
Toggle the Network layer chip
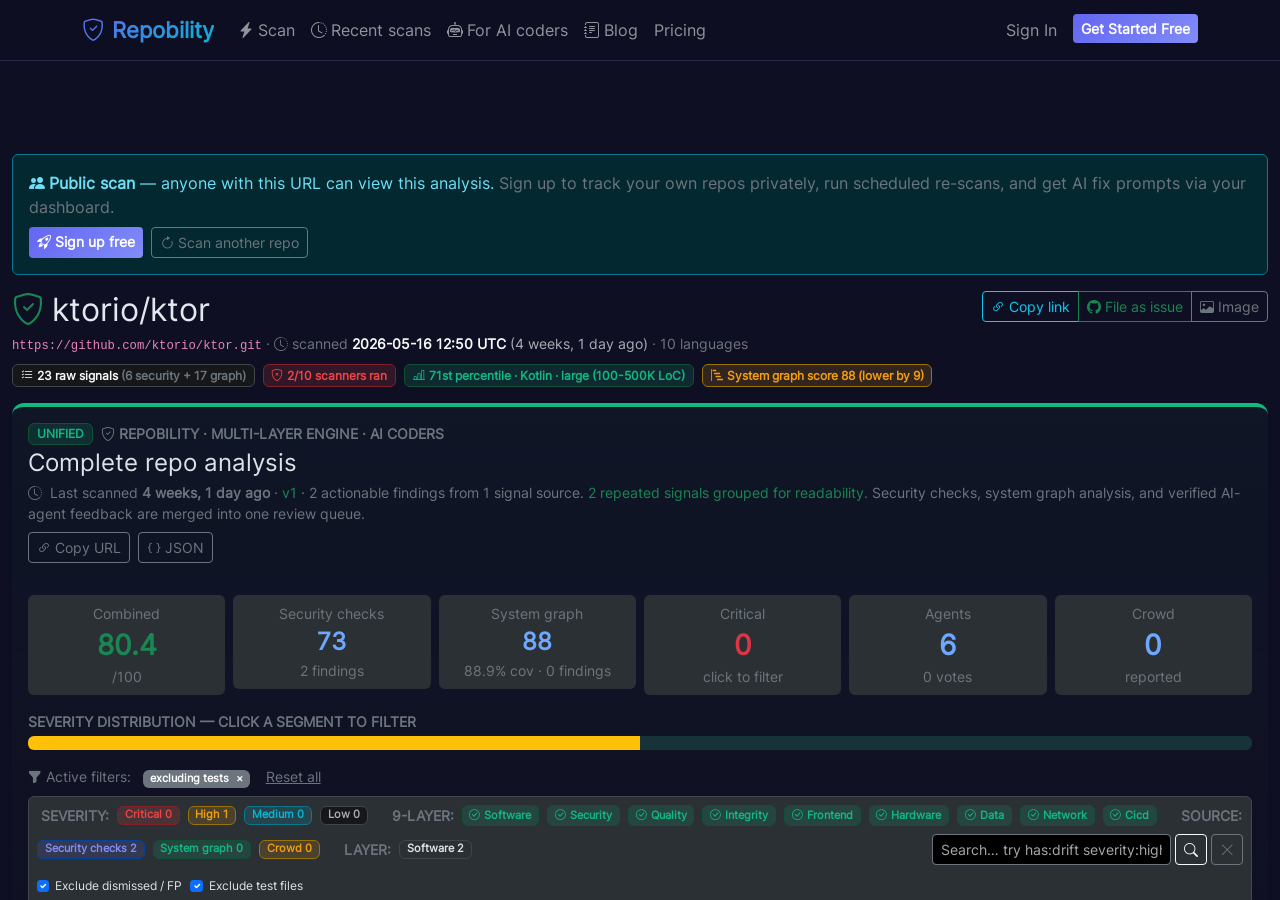(x=1057, y=815)
